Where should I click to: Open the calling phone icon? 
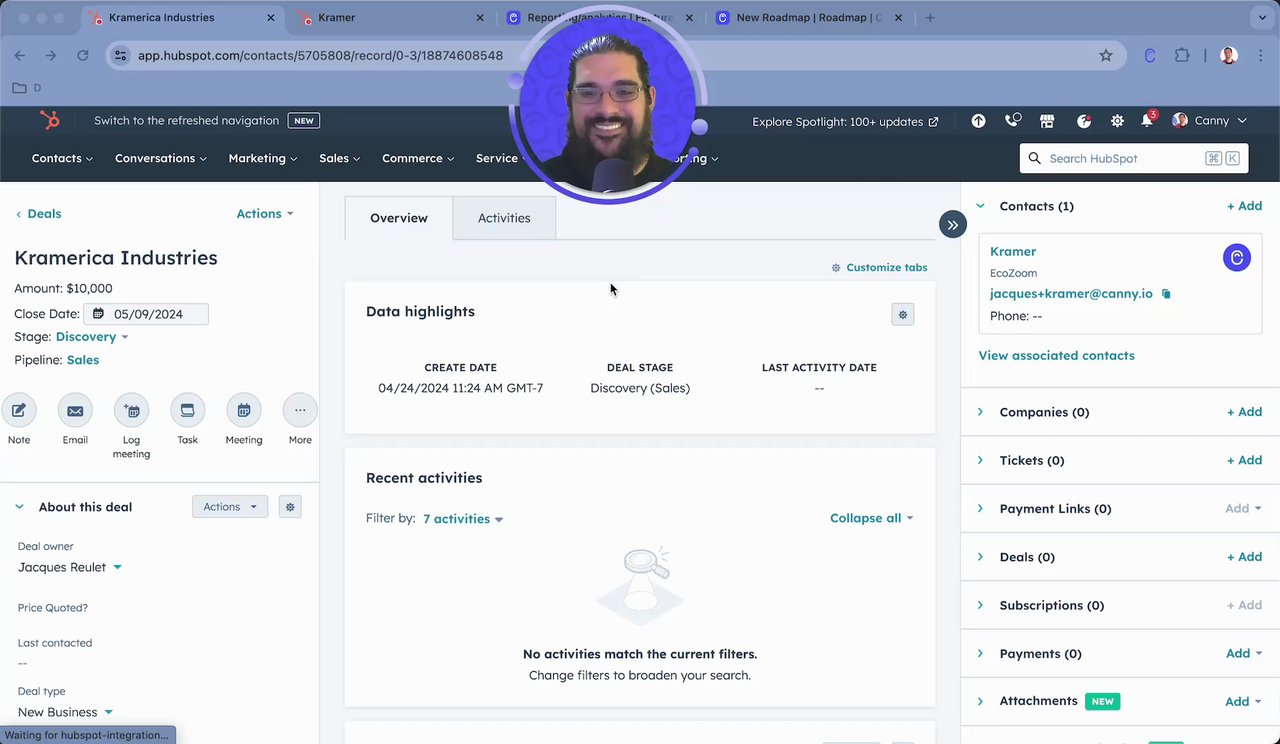1013,121
